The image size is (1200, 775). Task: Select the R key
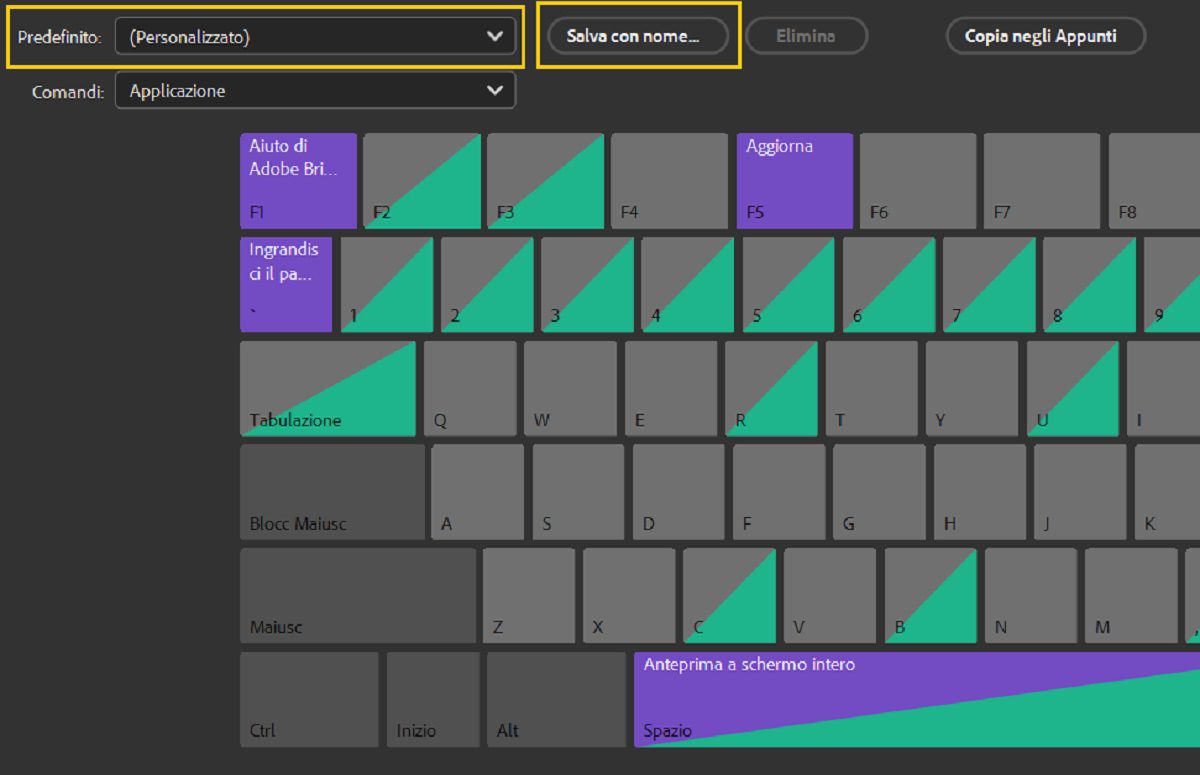[771, 389]
